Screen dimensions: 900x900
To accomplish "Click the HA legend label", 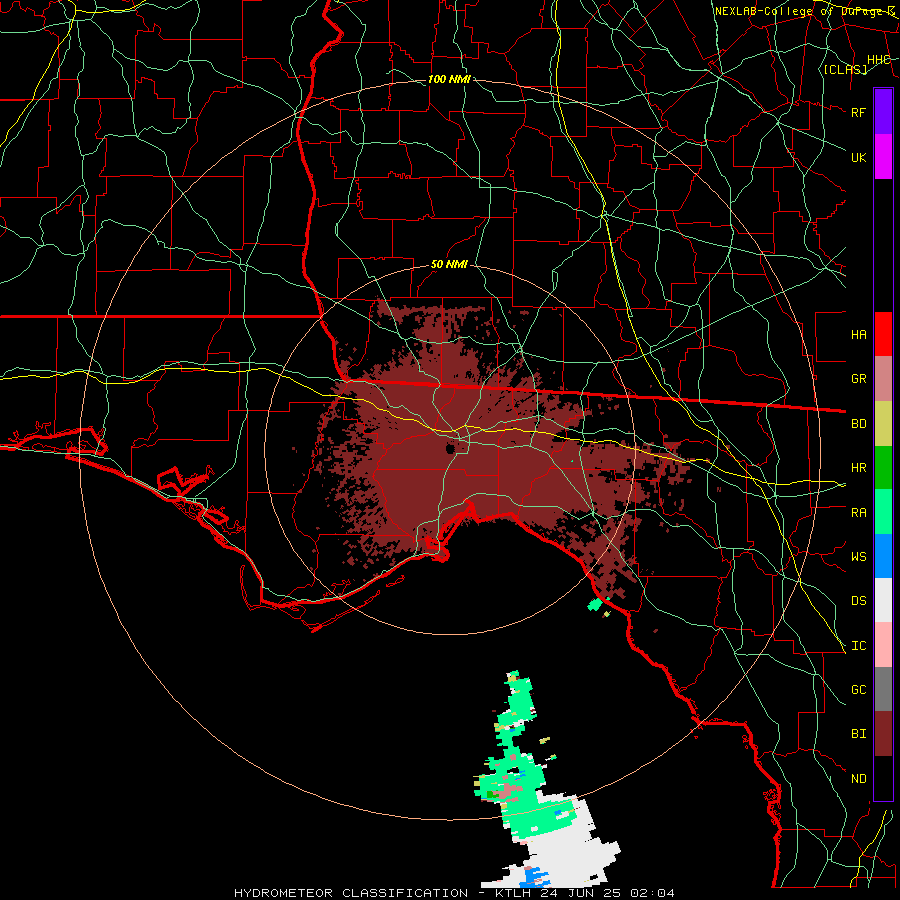I will [x=858, y=334].
